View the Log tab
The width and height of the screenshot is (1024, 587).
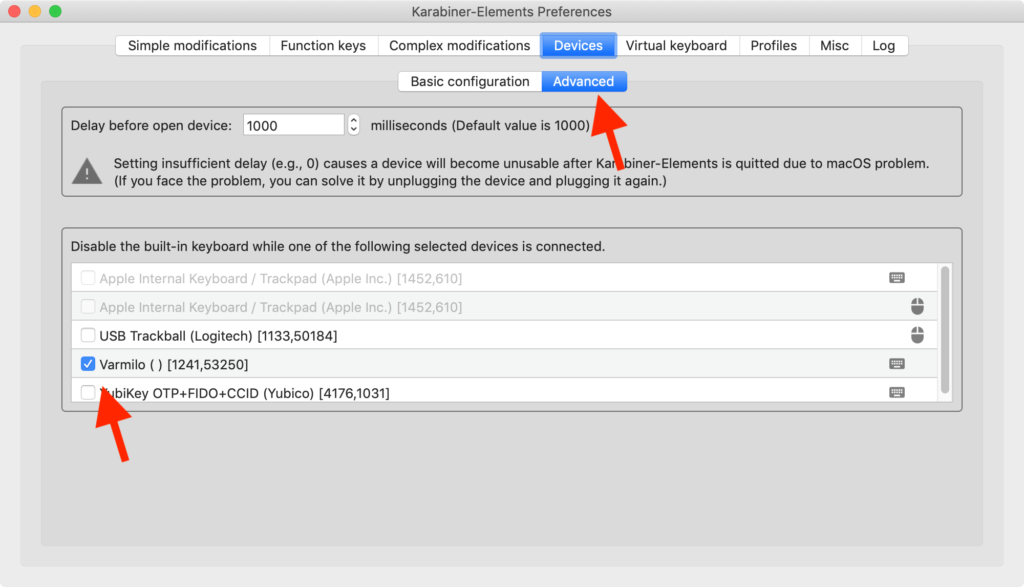click(x=884, y=46)
